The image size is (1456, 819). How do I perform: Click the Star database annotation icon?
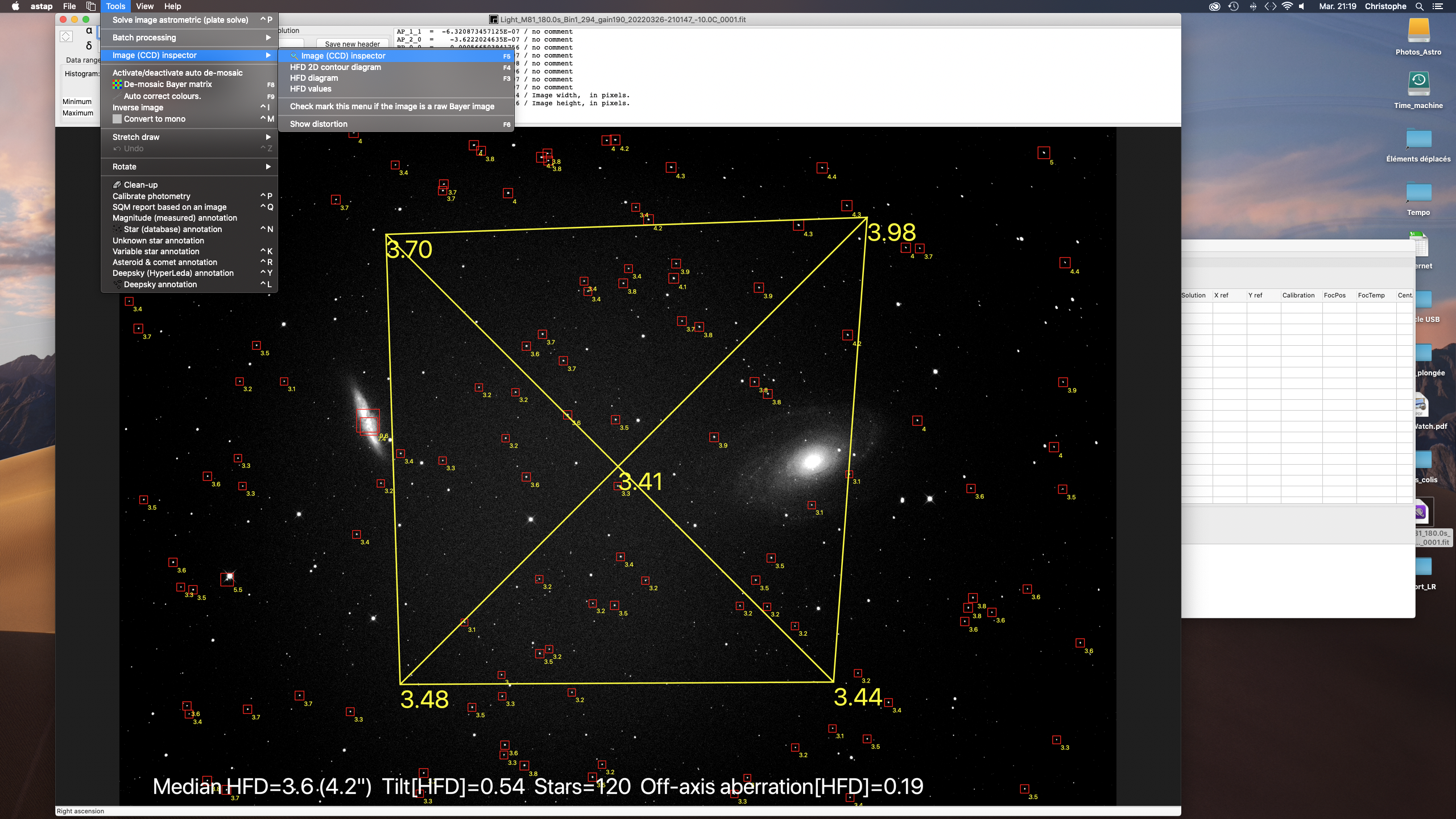pos(117,229)
